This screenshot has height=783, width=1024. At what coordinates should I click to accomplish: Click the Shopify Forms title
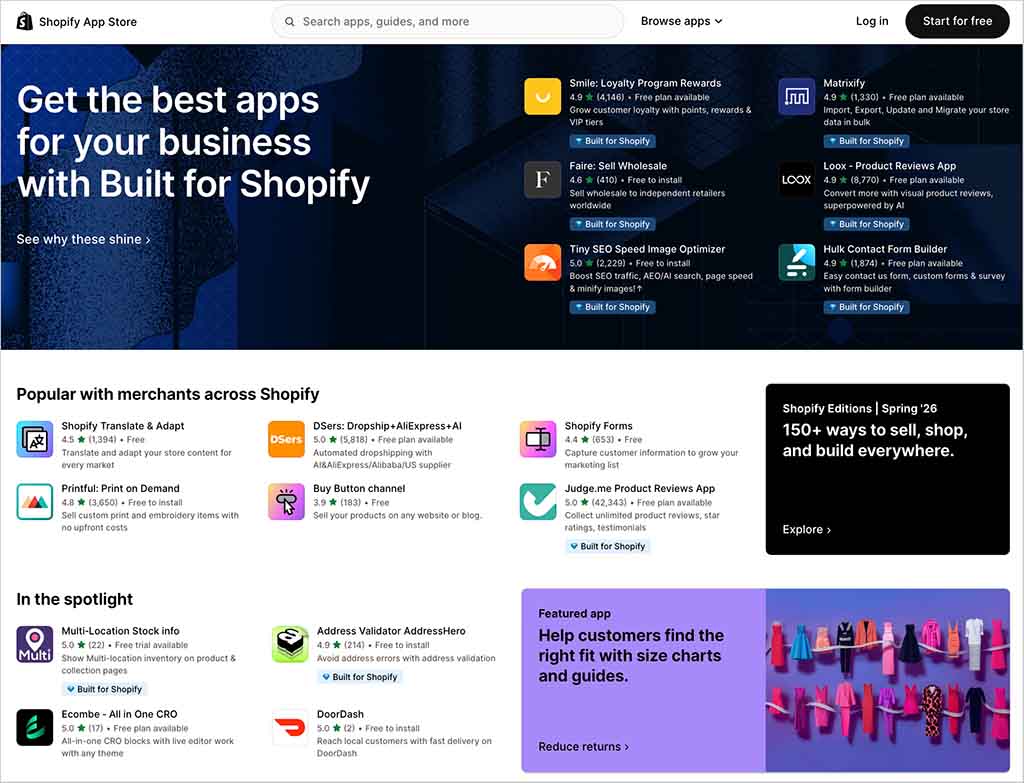pyautogui.click(x=598, y=426)
